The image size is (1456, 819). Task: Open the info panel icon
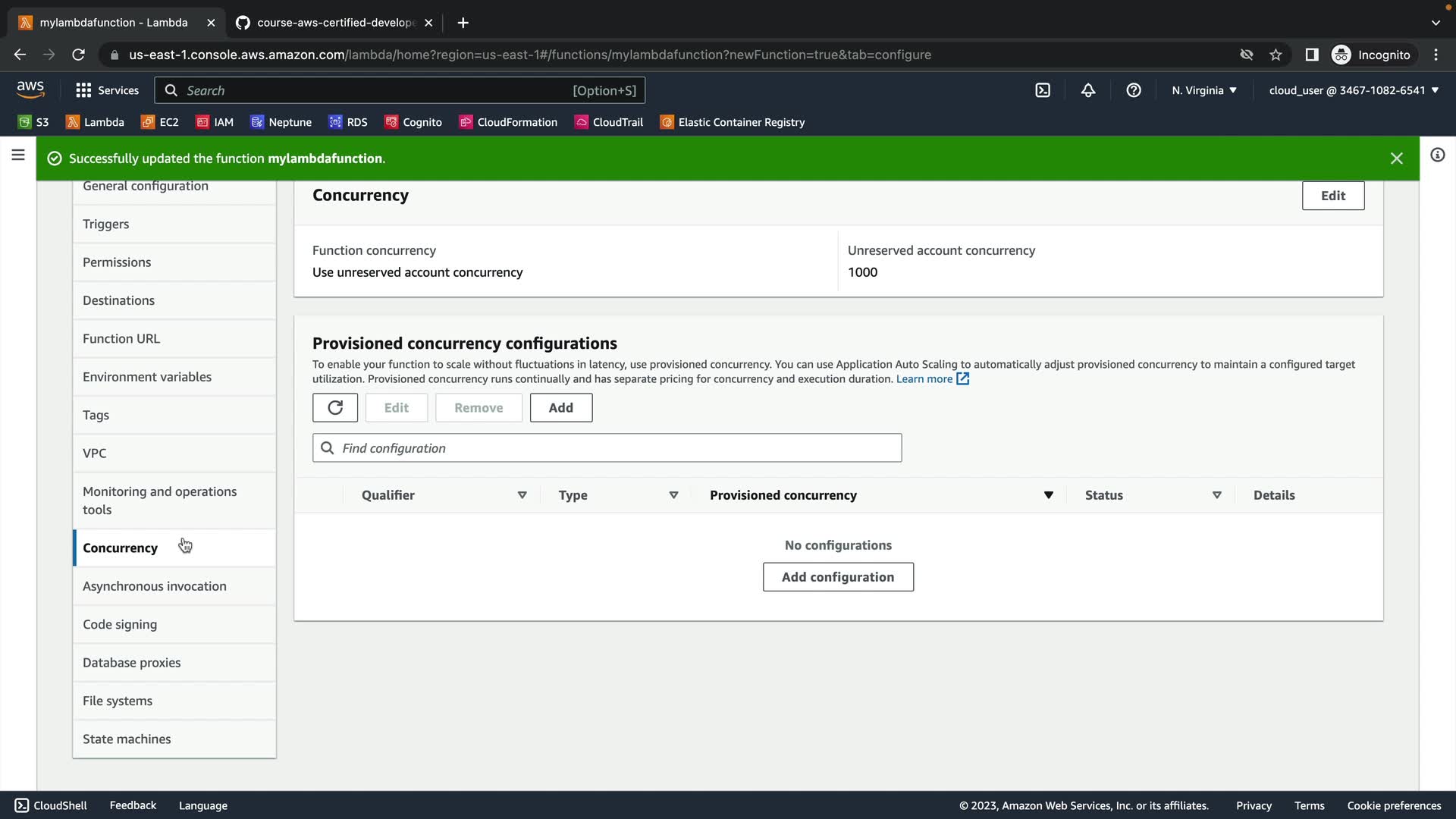pyautogui.click(x=1437, y=155)
